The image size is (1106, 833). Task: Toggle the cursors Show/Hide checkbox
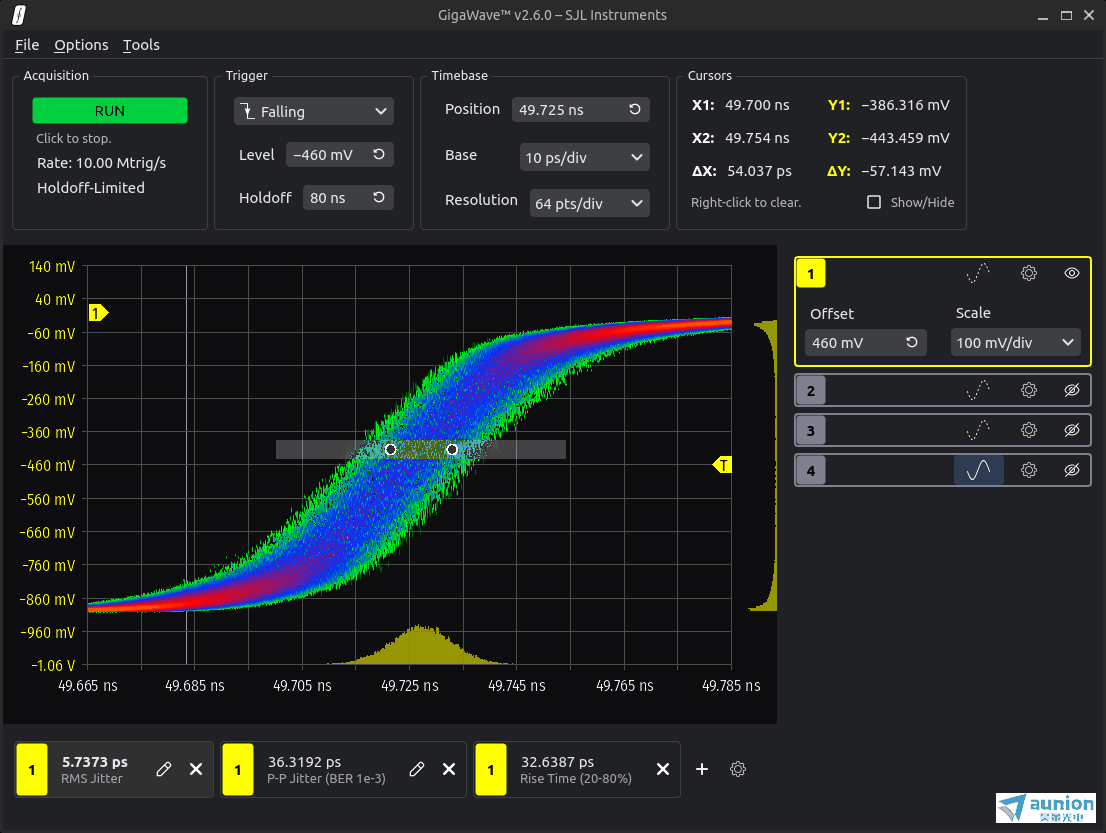[874, 202]
